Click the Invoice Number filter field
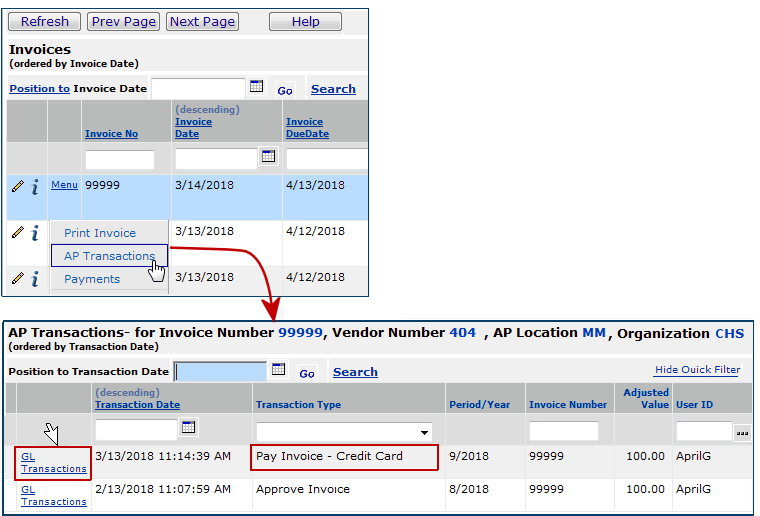This screenshot has width=760, height=516. click(563, 431)
